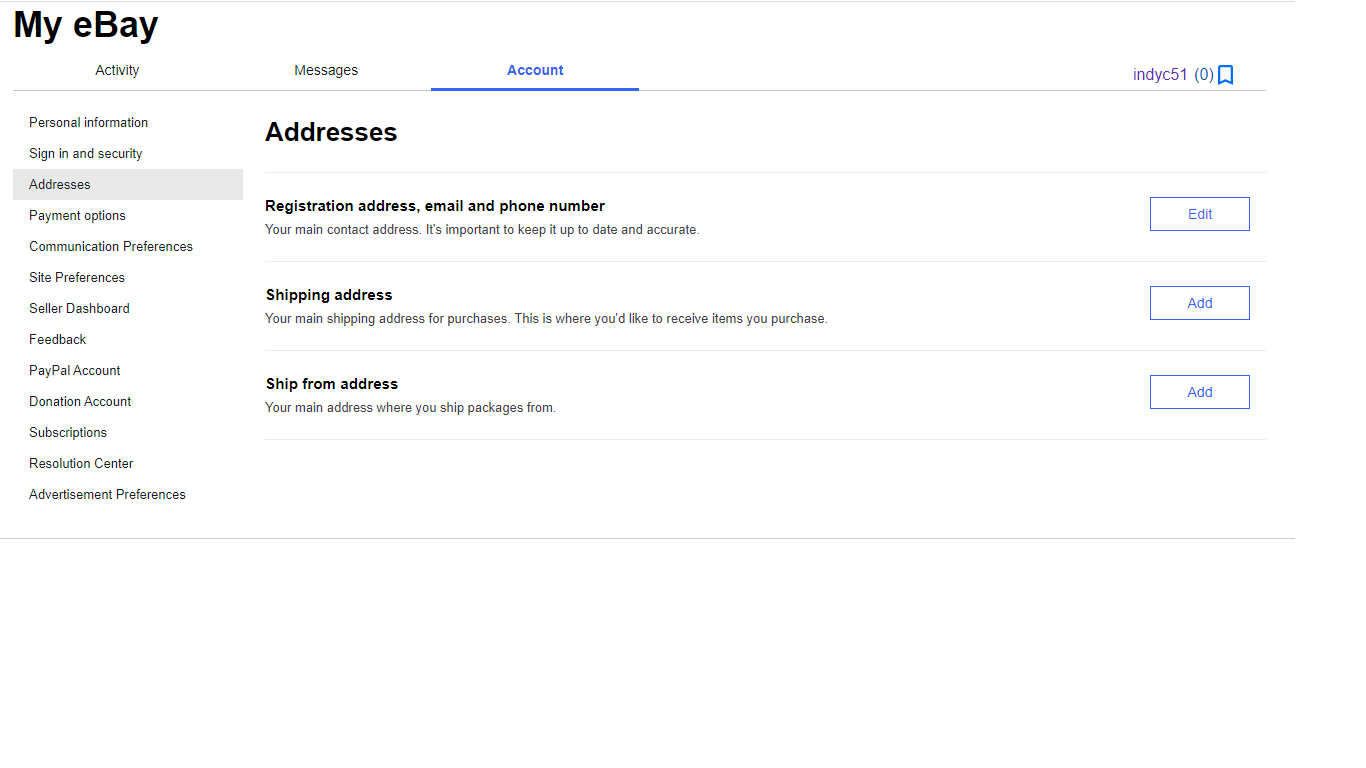
Task: Open Payment options settings
Action: point(77,215)
